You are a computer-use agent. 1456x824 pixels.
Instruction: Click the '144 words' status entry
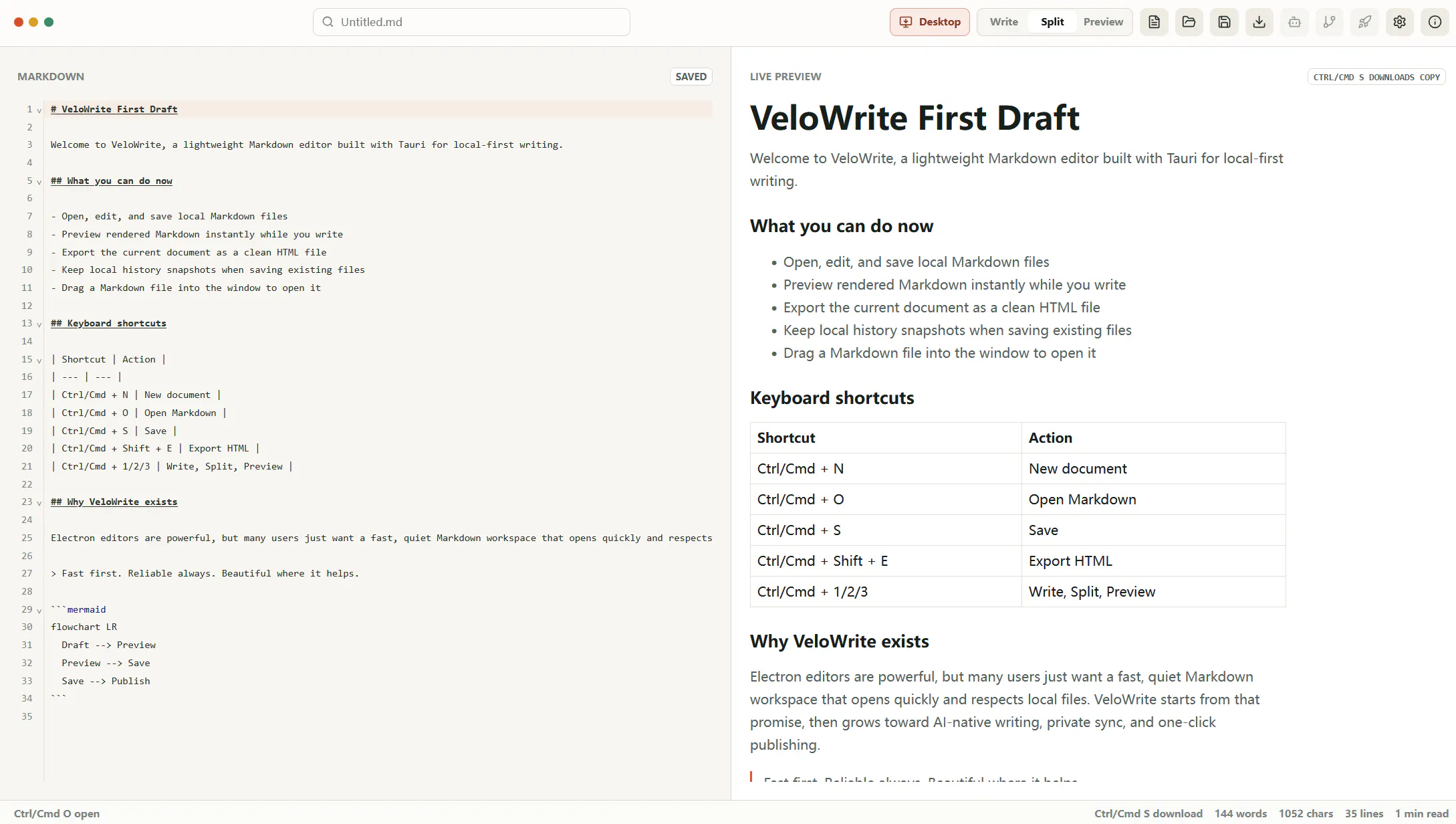1241,813
